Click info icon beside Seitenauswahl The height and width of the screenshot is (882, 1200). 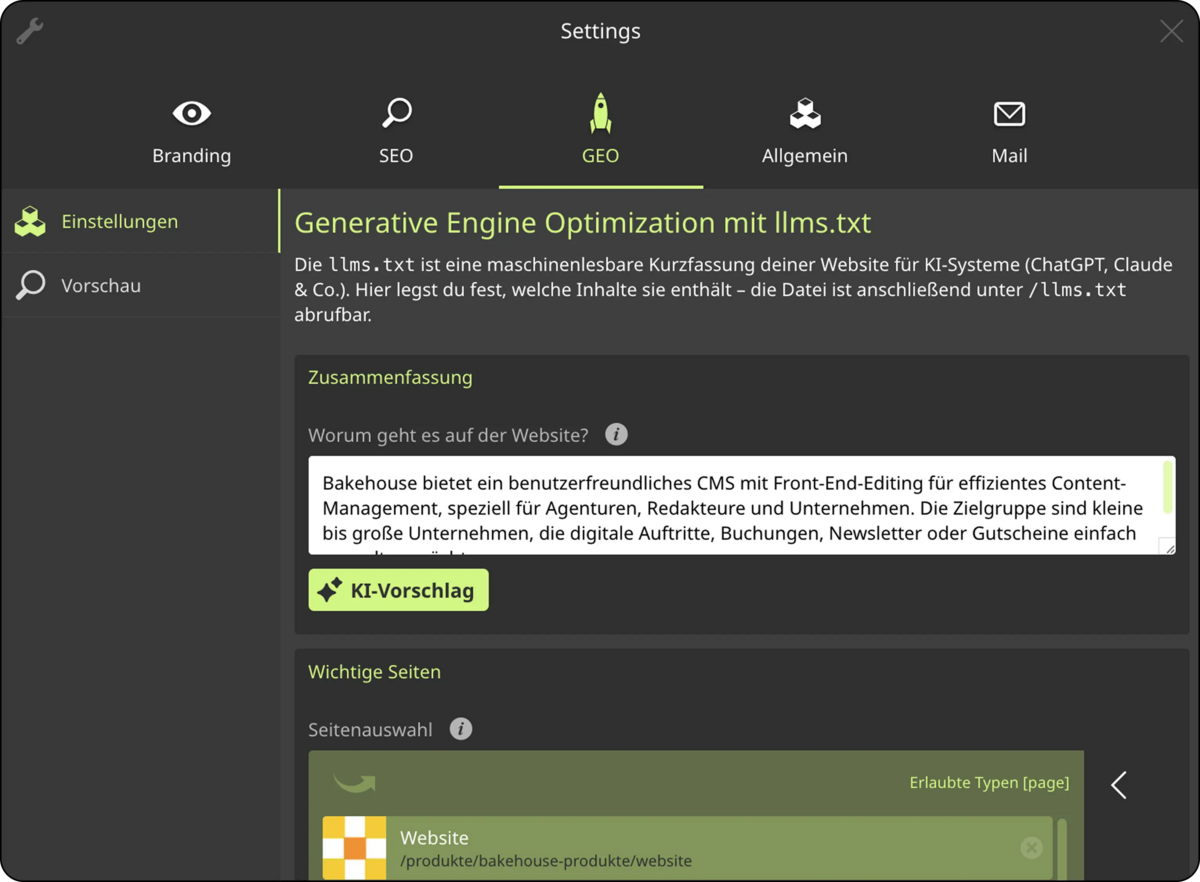[x=460, y=729]
